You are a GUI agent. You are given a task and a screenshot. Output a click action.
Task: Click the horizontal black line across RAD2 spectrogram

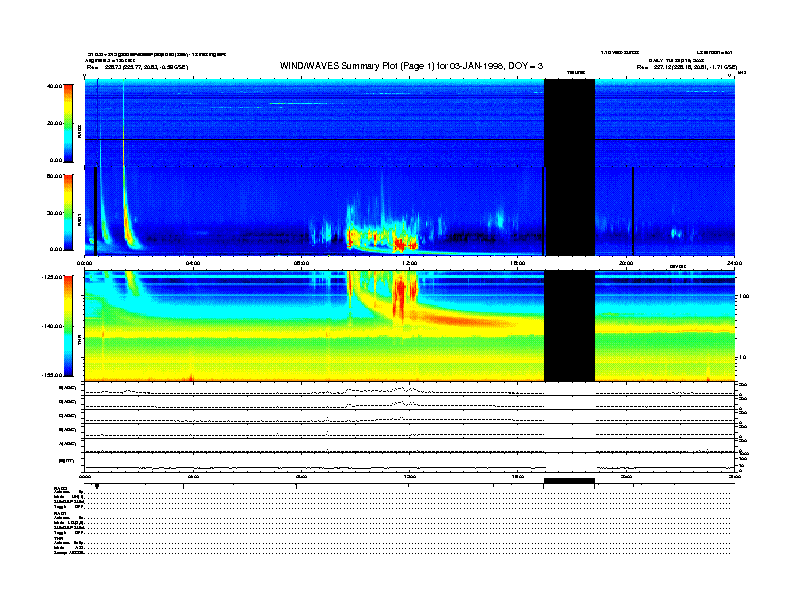pyautogui.click(x=410, y=139)
